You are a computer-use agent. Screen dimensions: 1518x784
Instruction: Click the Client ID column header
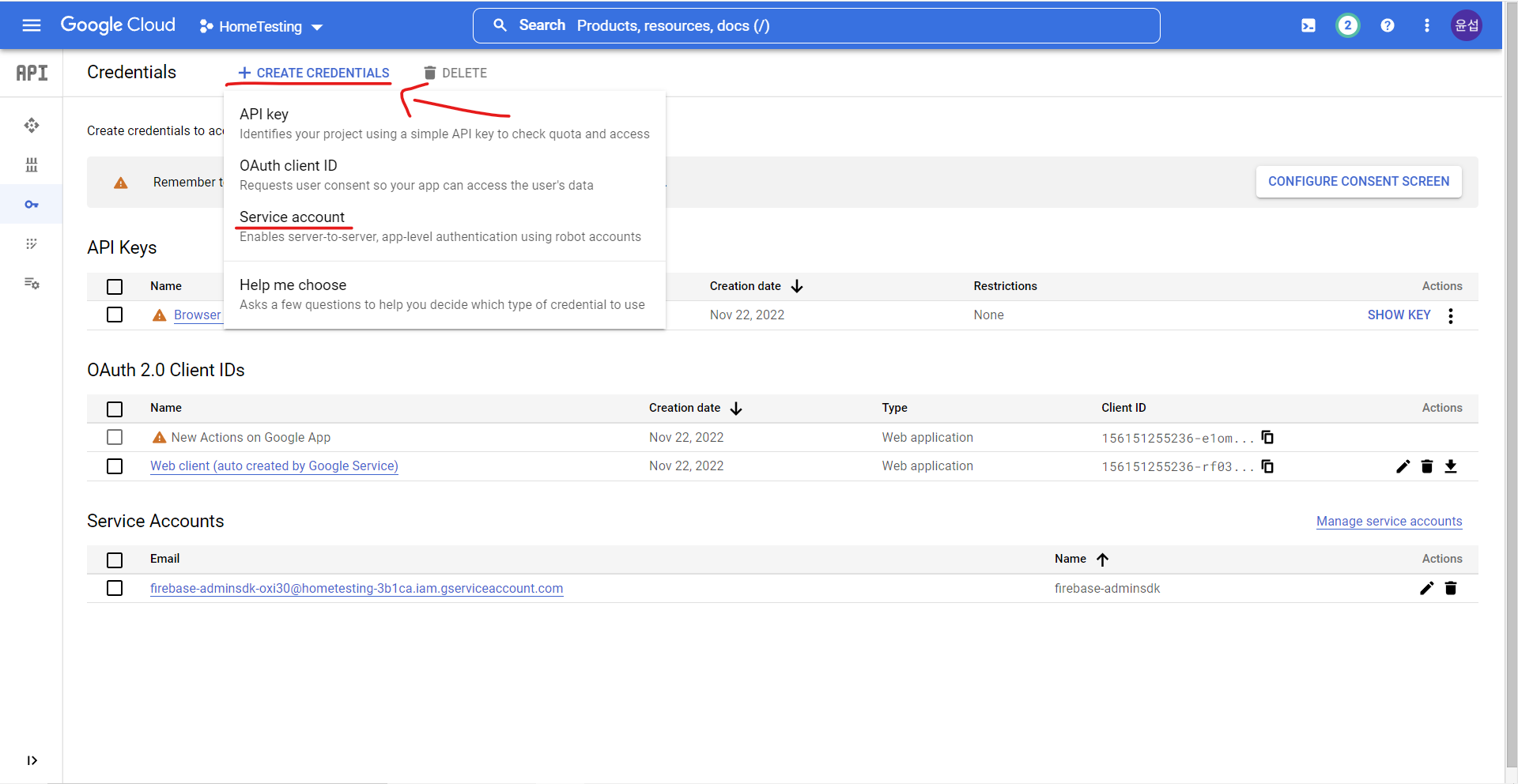pos(1123,408)
